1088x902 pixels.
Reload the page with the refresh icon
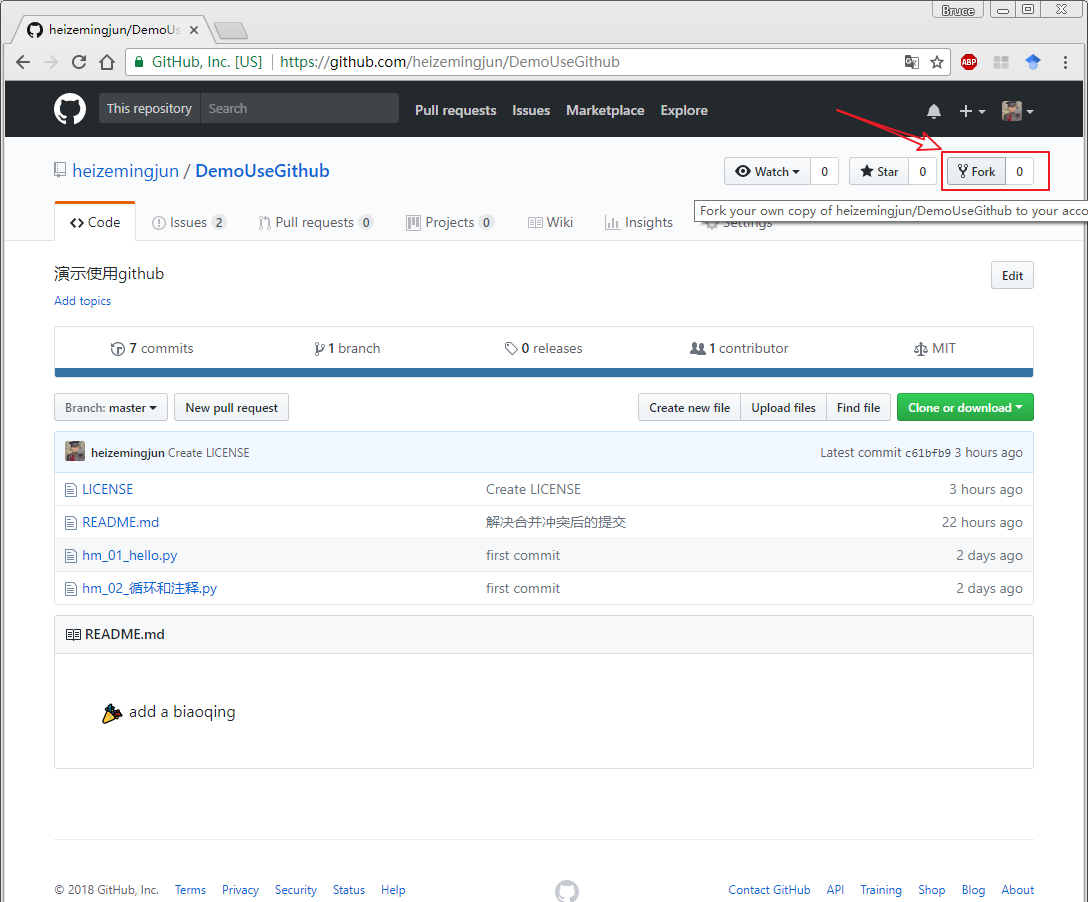79,62
